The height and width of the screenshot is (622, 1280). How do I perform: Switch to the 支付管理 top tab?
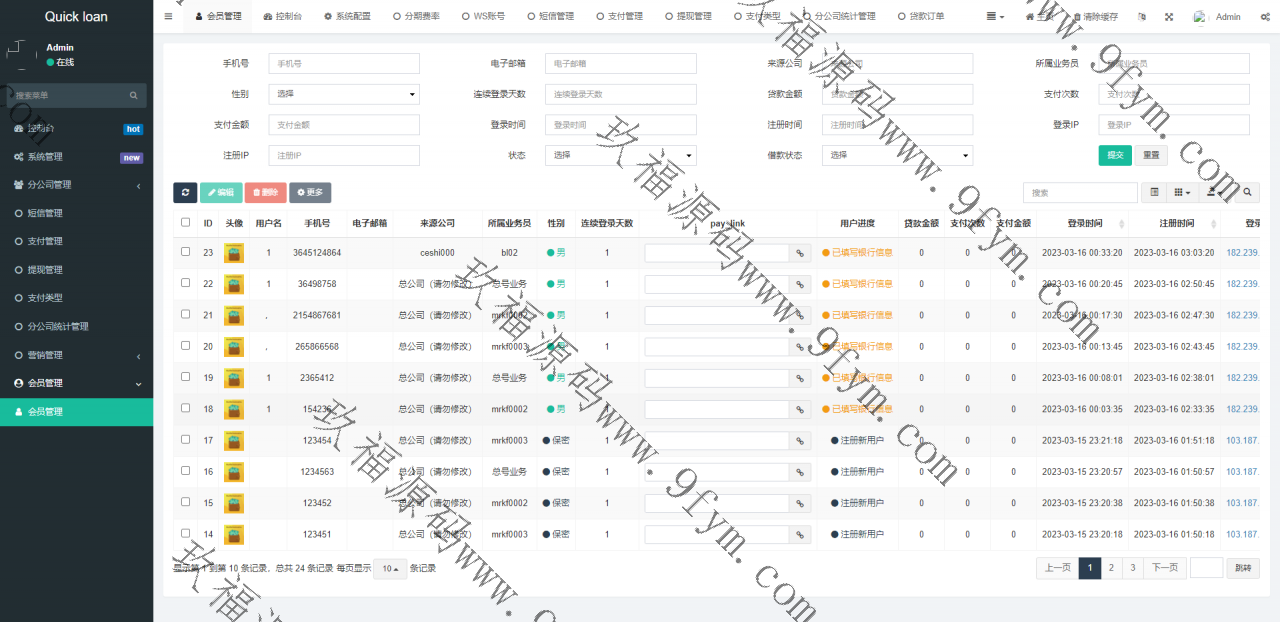pos(619,17)
